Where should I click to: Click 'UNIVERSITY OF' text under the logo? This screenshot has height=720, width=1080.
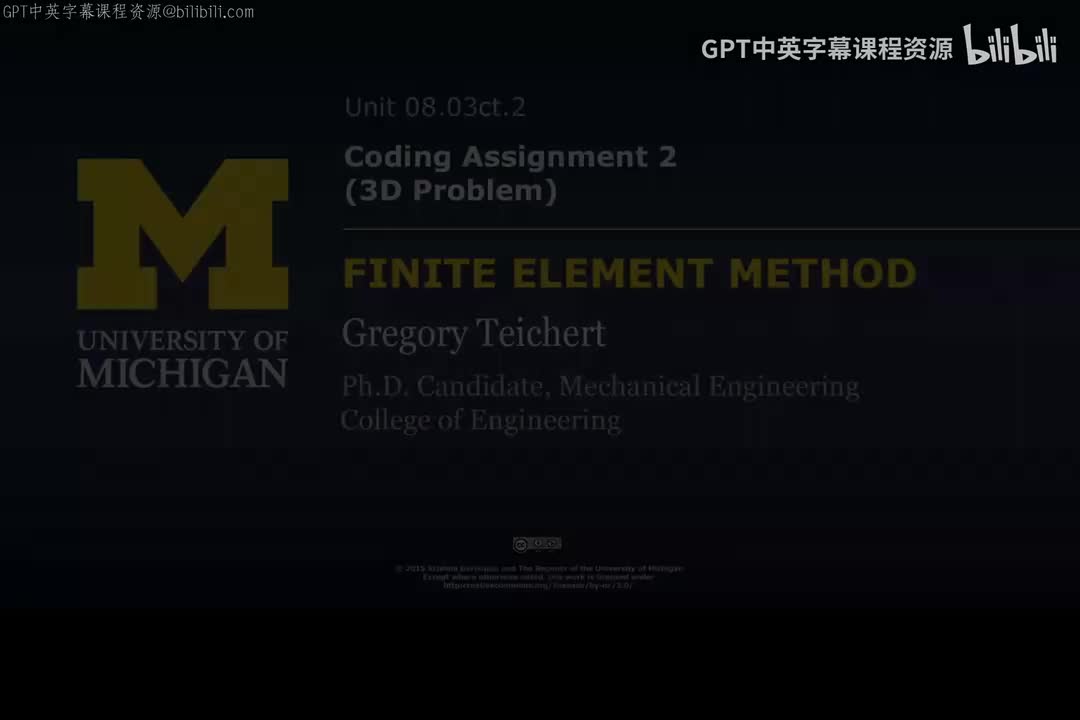tap(183, 340)
